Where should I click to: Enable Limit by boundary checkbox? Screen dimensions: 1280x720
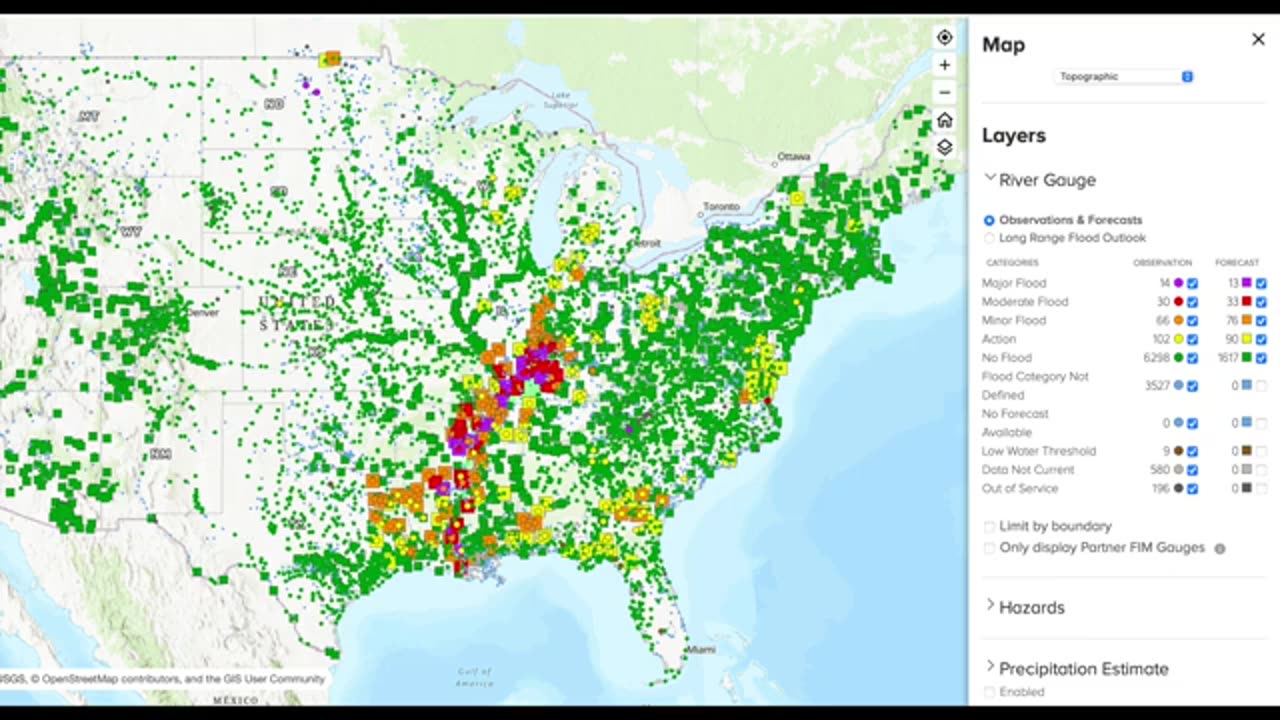coord(989,526)
